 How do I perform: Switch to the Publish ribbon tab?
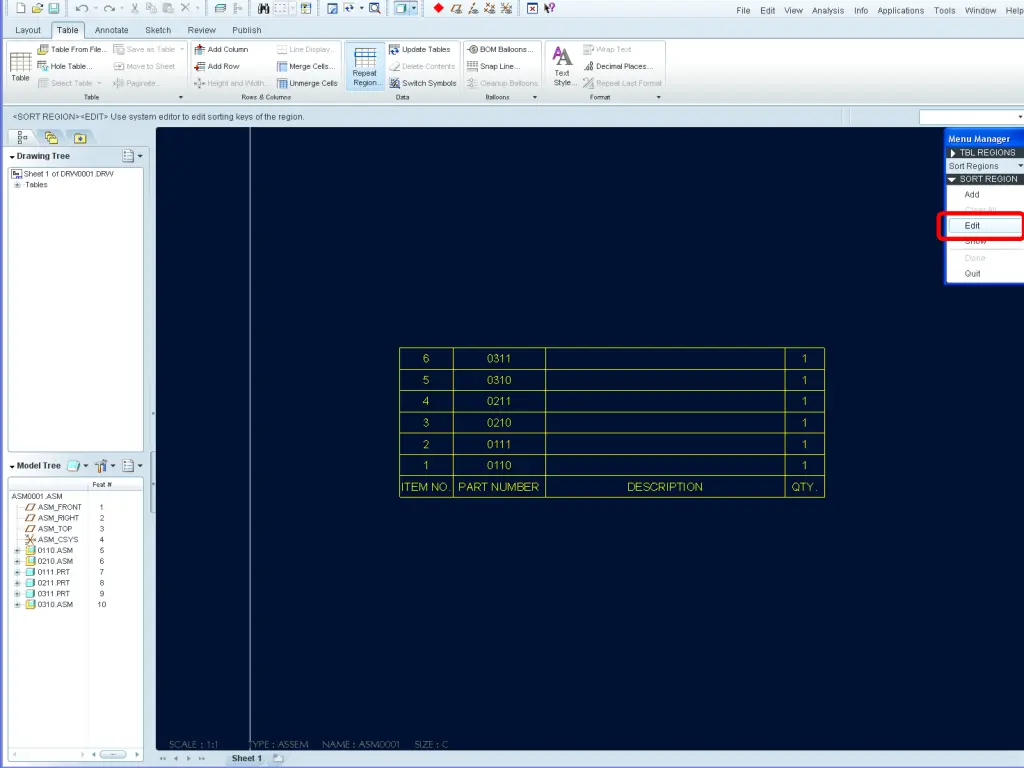click(x=247, y=30)
